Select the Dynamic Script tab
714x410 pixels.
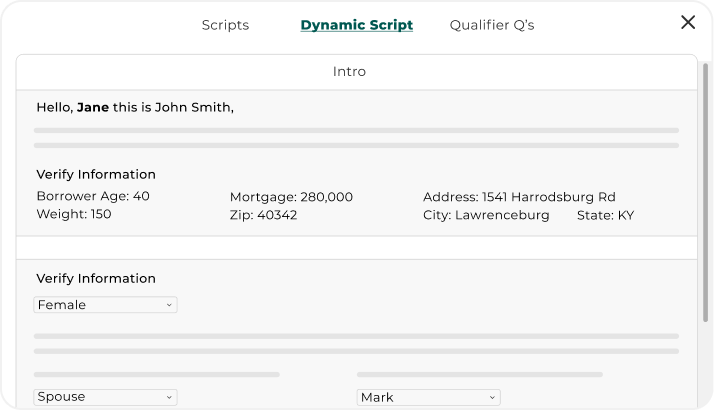[356, 25]
